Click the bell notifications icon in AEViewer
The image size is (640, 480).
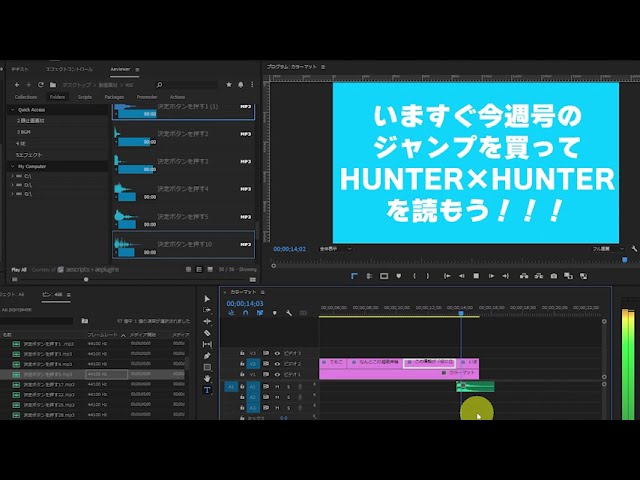tap(241, 84)
